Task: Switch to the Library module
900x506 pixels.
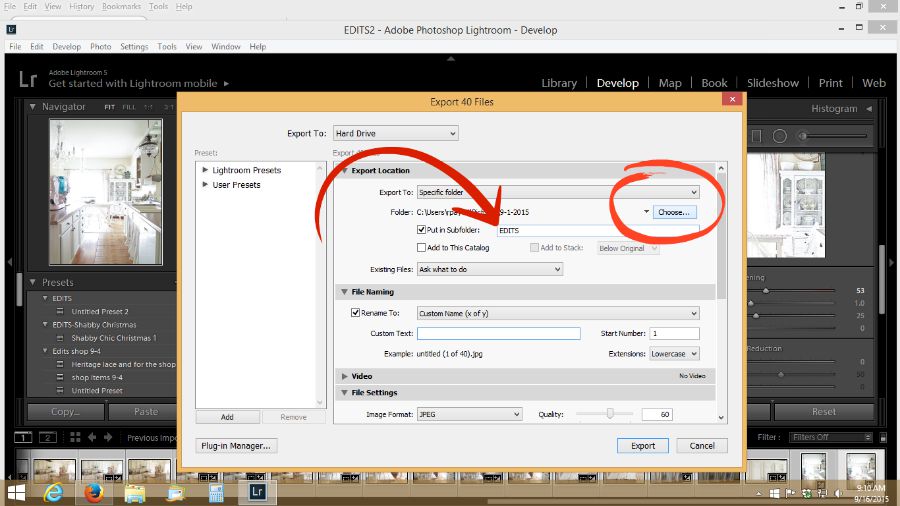Action: [x=559, y=83]
